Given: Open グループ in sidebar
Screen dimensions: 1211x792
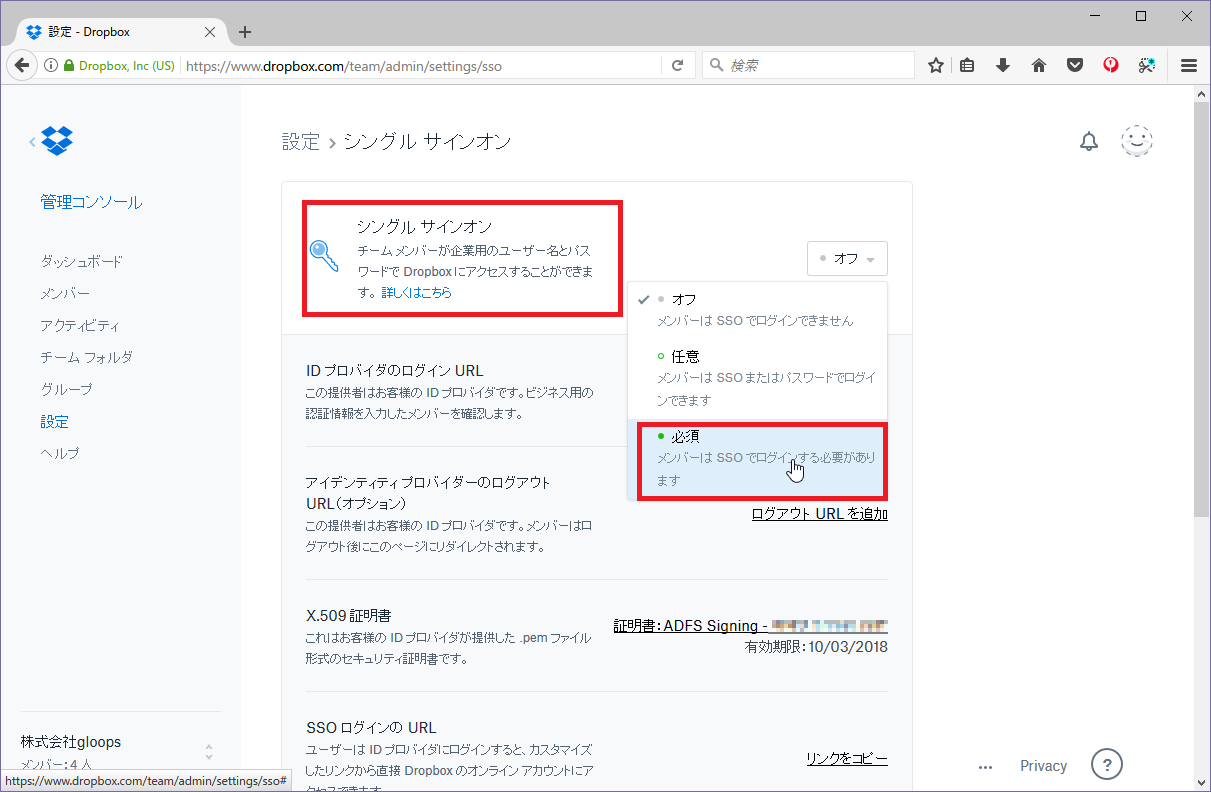Looking at the screenshot, I should (66, 389).
